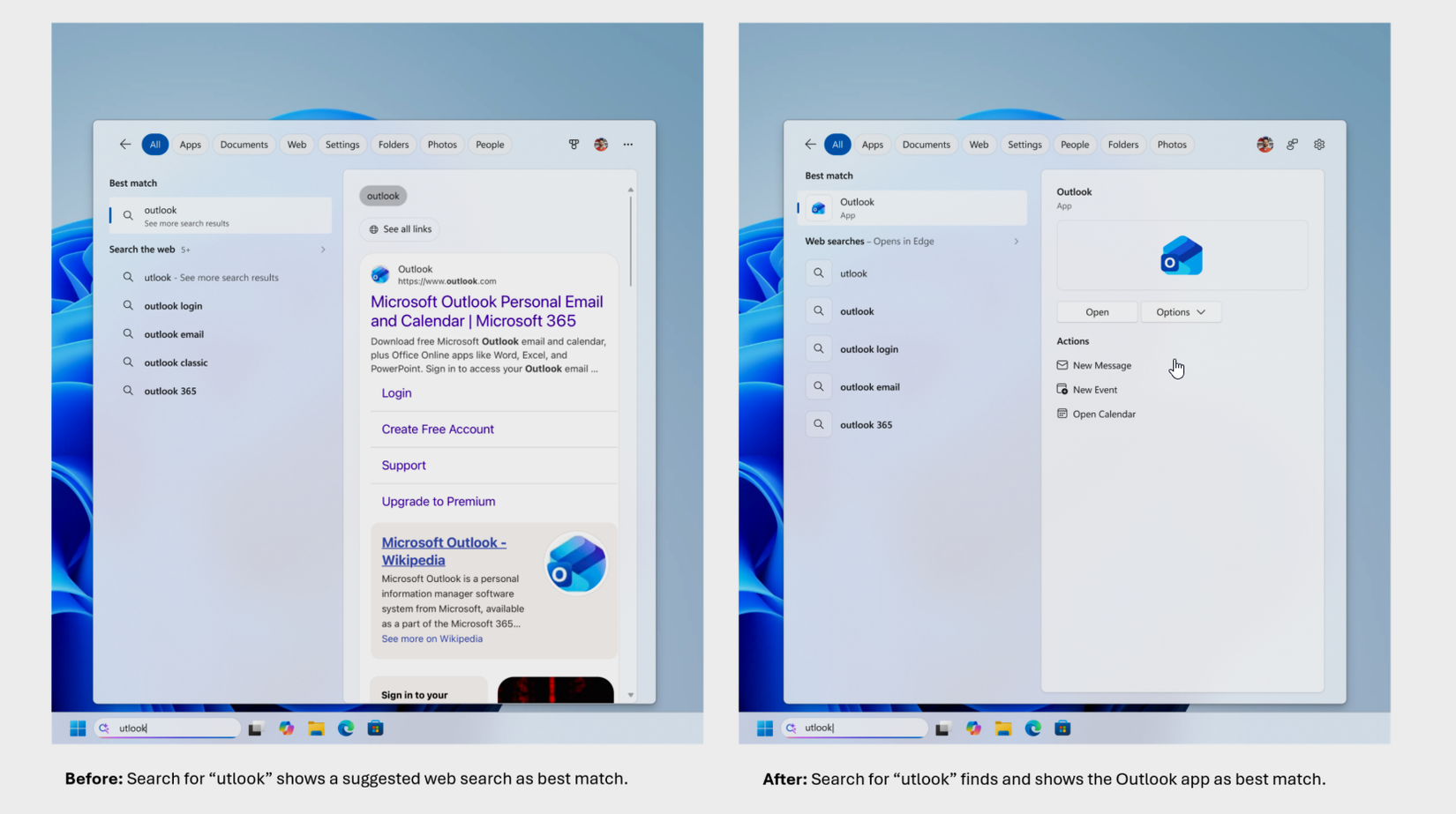Select Outlook App best match in After panel
This screenshot has height=814, width=1456.
click(x=912, y=208)
